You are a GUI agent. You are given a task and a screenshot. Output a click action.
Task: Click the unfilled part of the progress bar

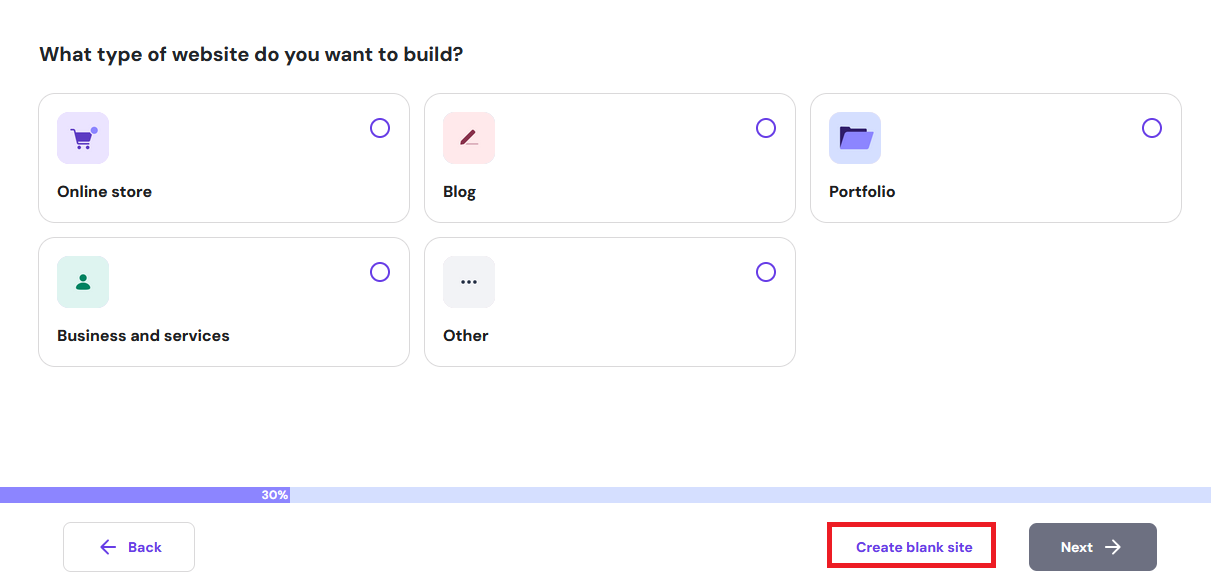coord(750,495)
